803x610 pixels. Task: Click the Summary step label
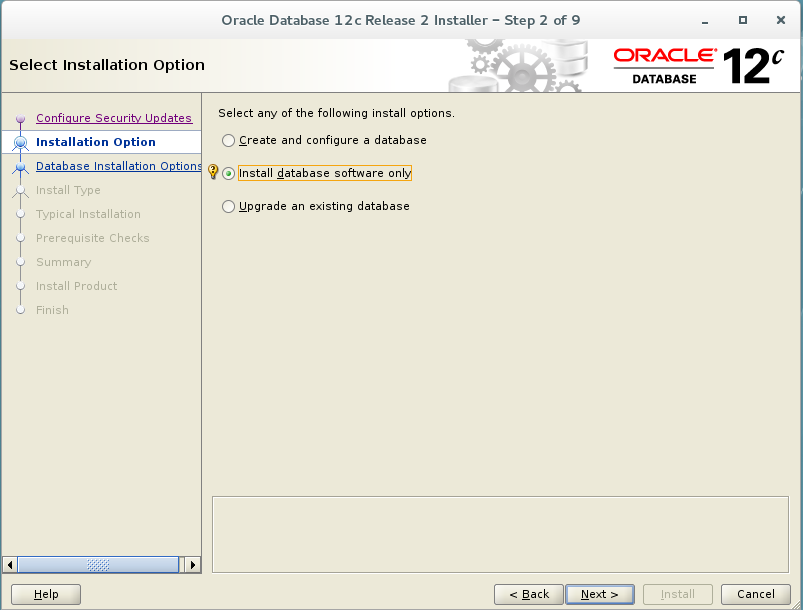point(64,262)
